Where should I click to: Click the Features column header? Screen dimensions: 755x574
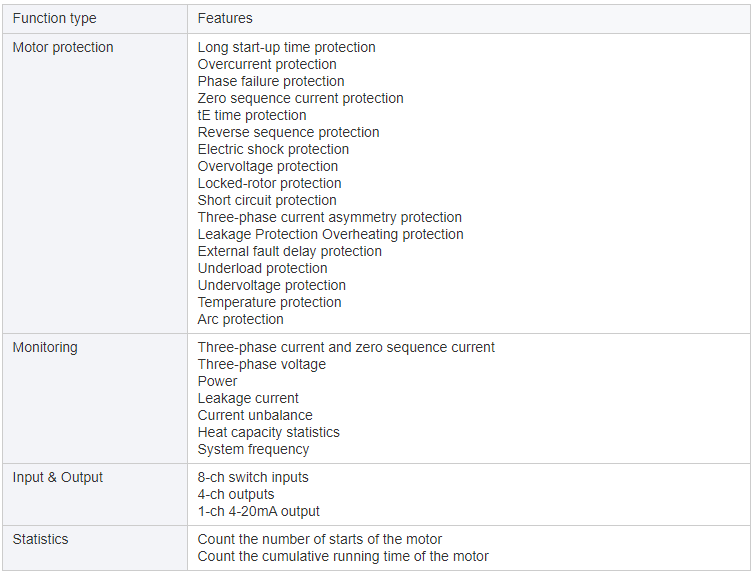(225, 18)
